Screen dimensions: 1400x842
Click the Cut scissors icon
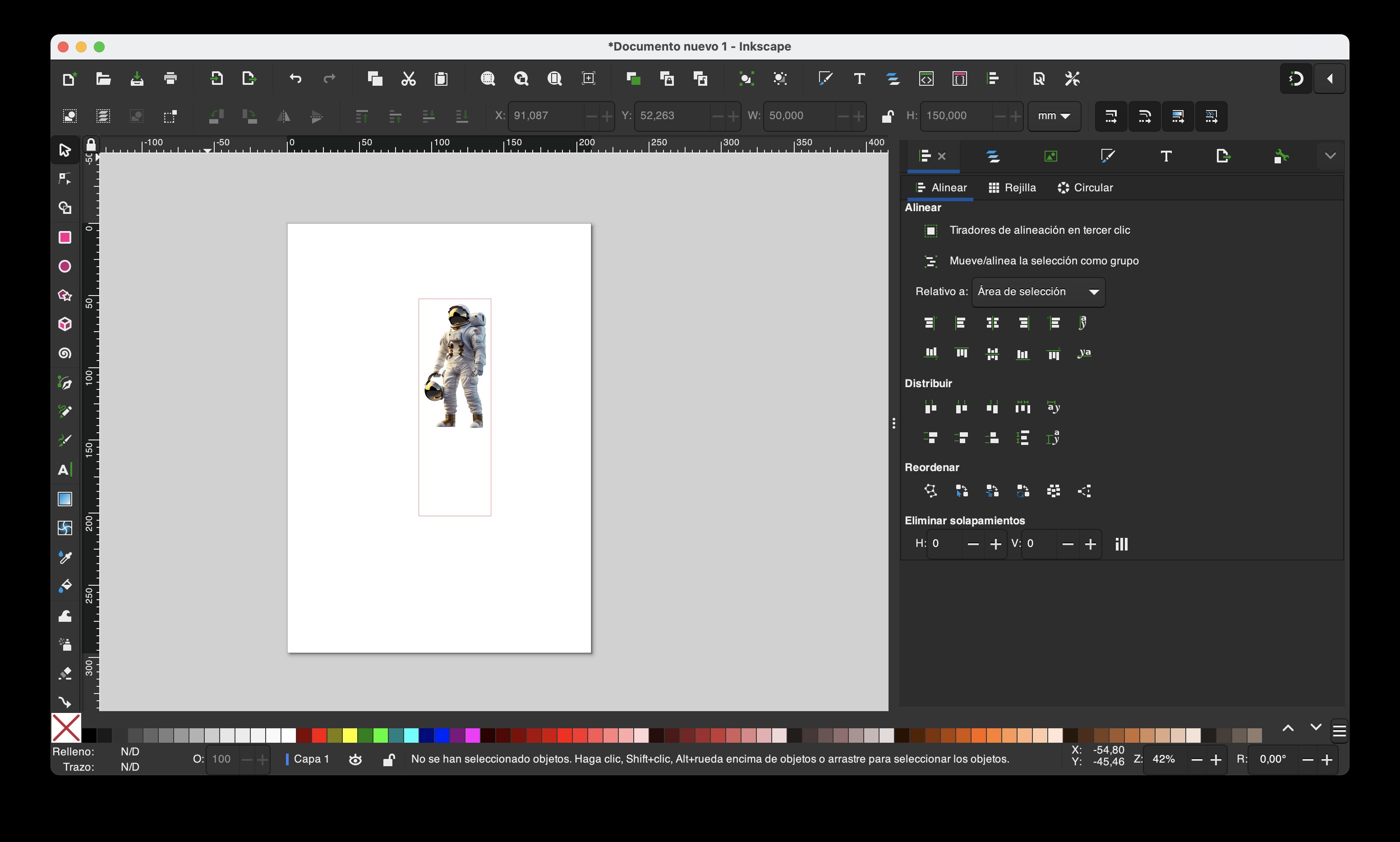(x=408, y=79)
